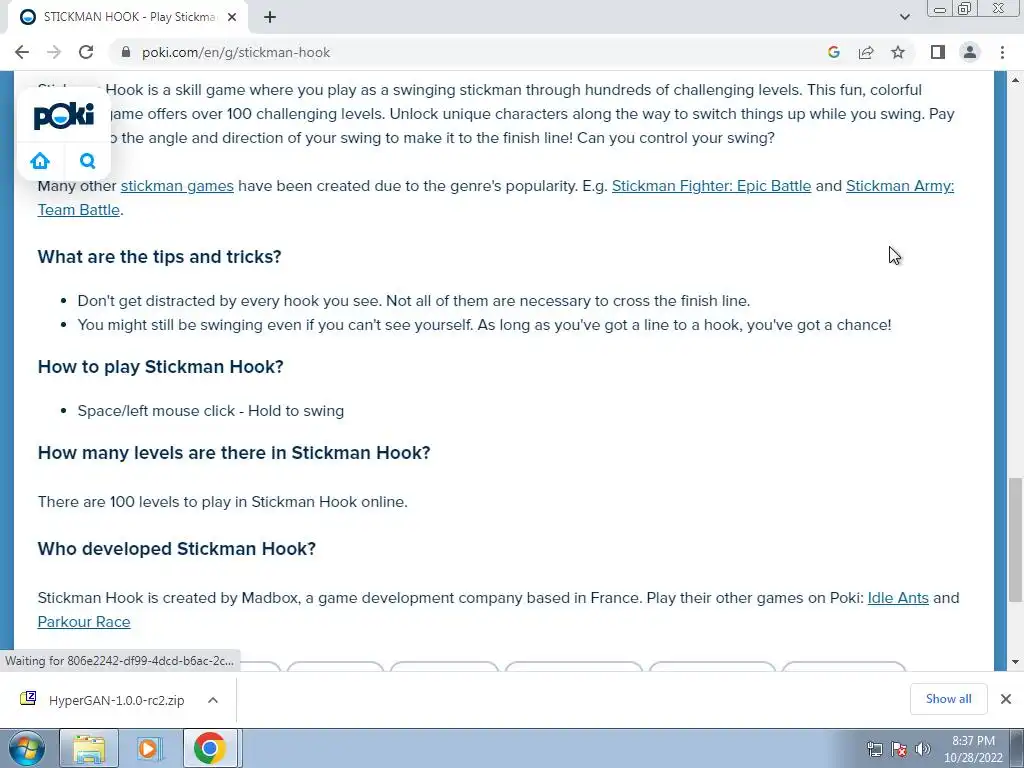Viewport: 1024px width, 768px height.
Task: Open Windows Media Player from taskbar
Action: 148,748
